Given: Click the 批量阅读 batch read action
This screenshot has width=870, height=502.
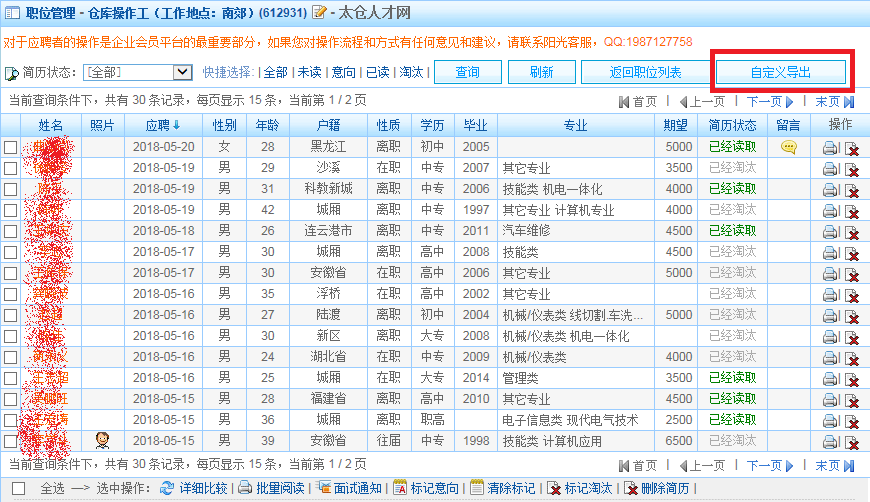Looking at the screenshot, I should (x=272, y=488).
